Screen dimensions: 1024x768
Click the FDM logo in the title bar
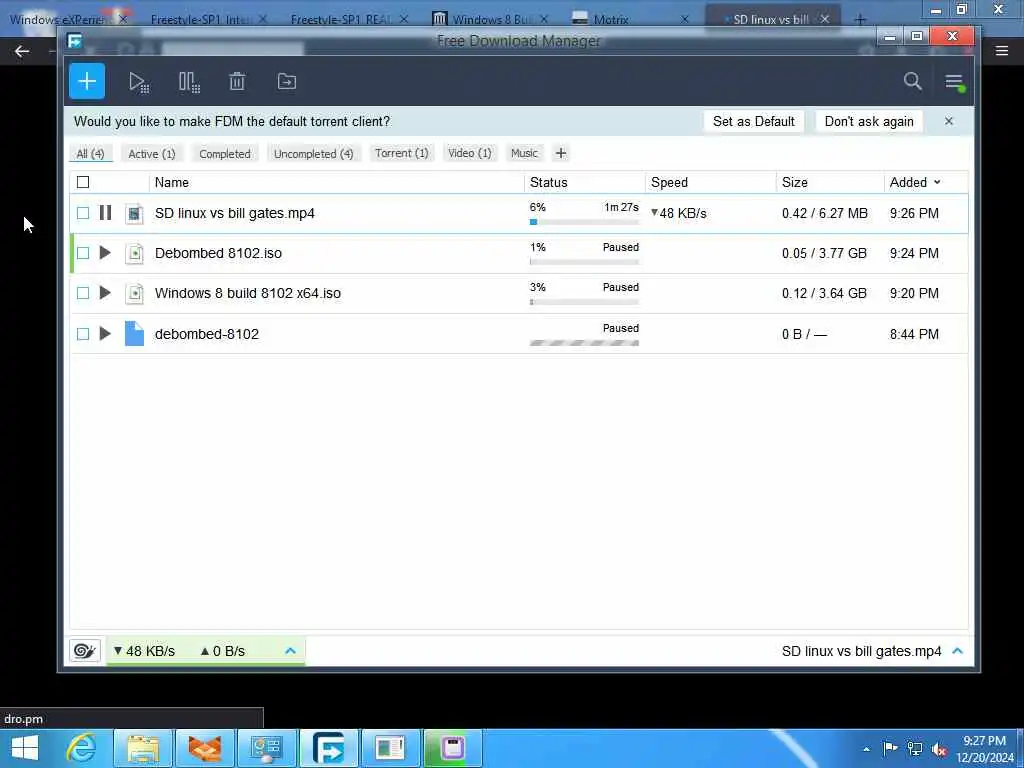coord(74,41)
